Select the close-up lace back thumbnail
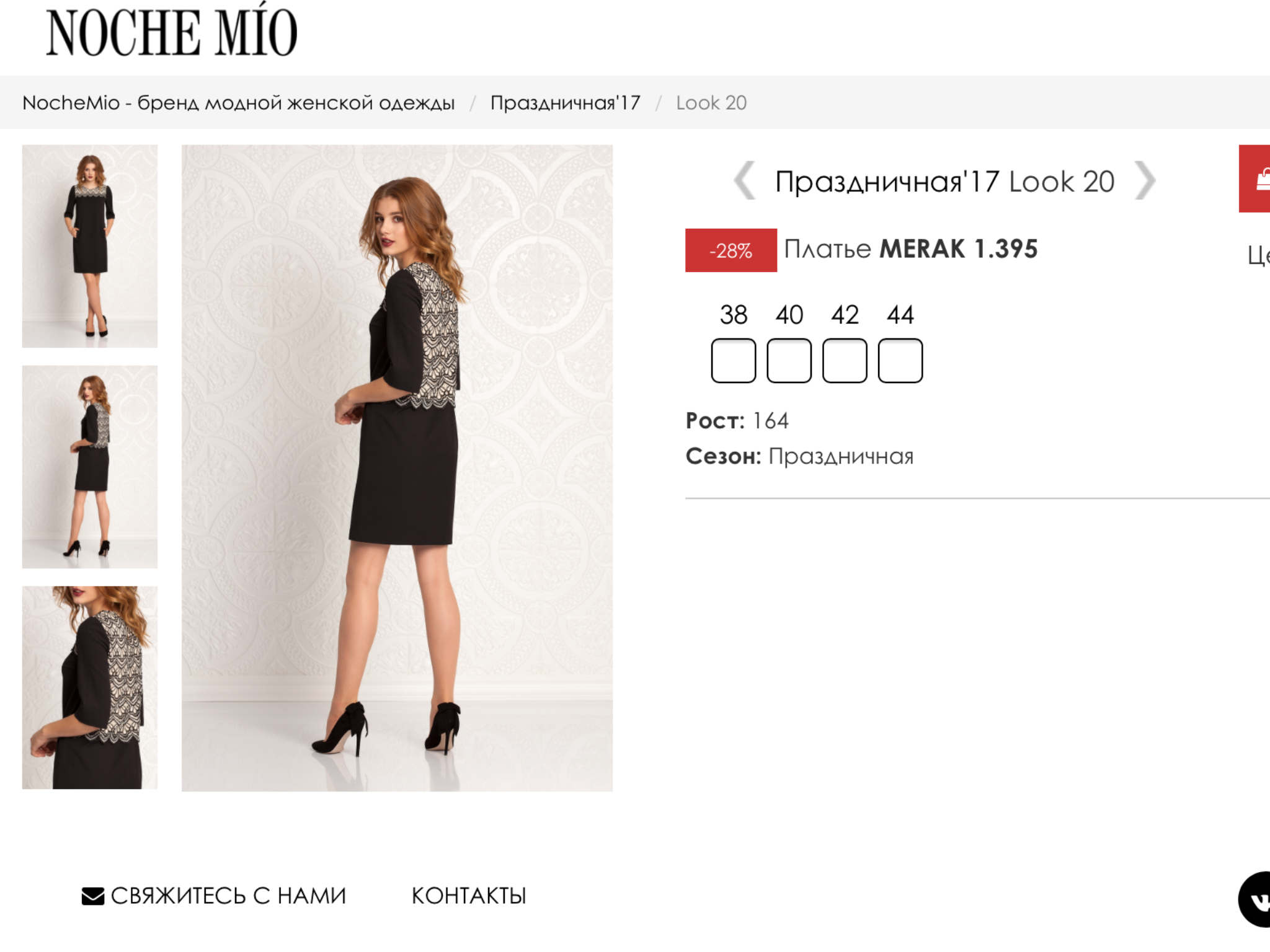This screenshot has height=952, width=1270. point(90,687)
